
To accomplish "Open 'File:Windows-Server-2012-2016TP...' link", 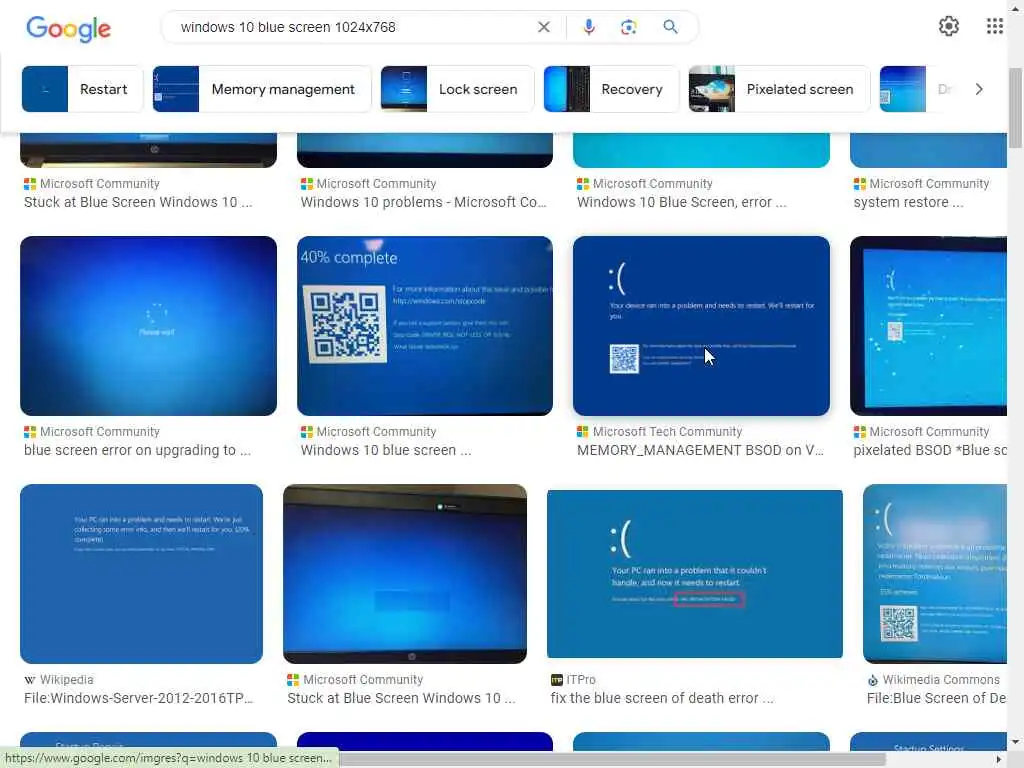I will tap(138, 699).
